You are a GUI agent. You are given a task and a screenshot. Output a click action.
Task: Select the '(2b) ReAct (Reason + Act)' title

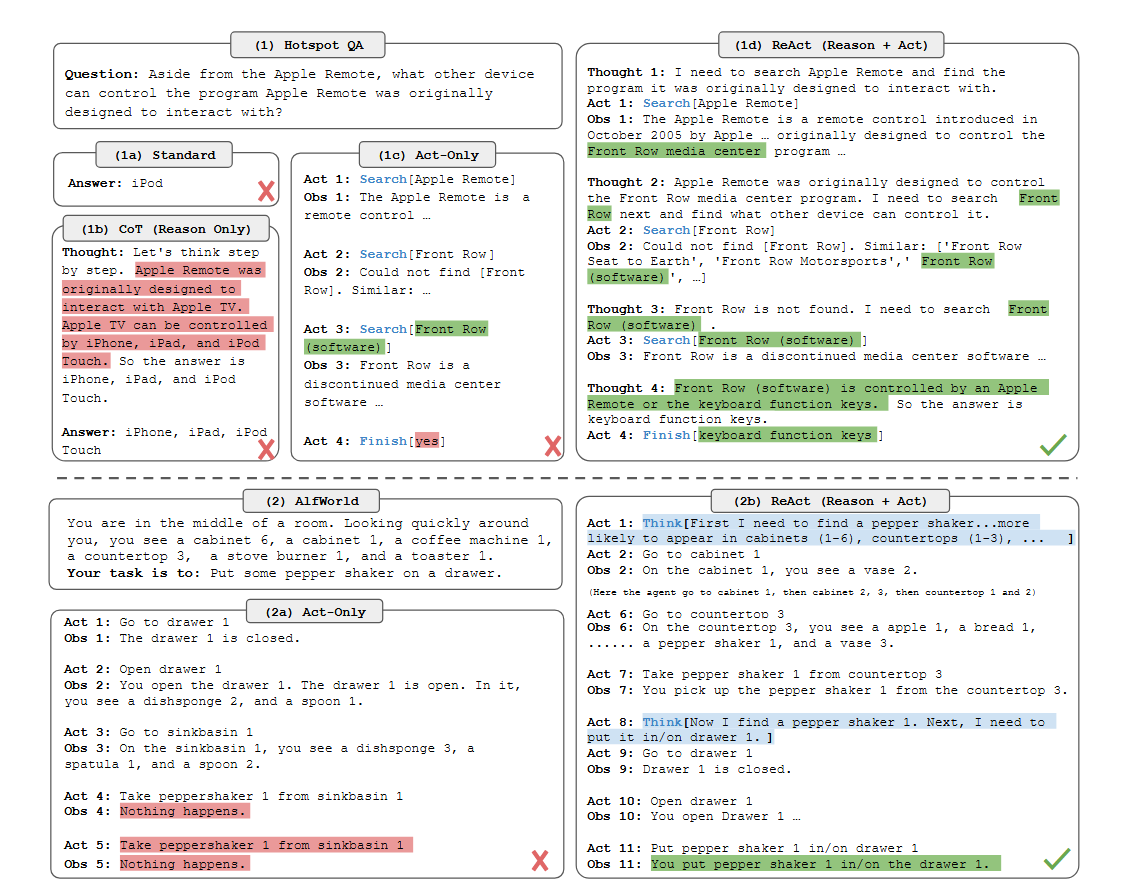830,501
